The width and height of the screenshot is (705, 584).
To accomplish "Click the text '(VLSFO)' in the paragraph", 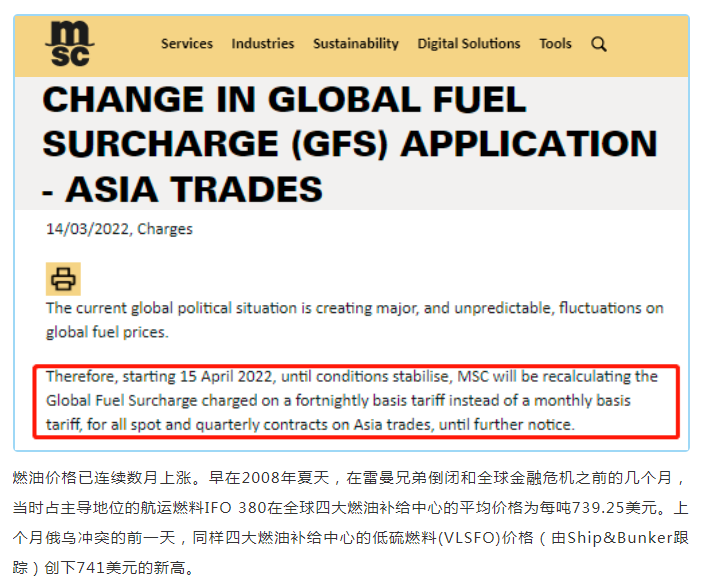I will pos(470,538).
